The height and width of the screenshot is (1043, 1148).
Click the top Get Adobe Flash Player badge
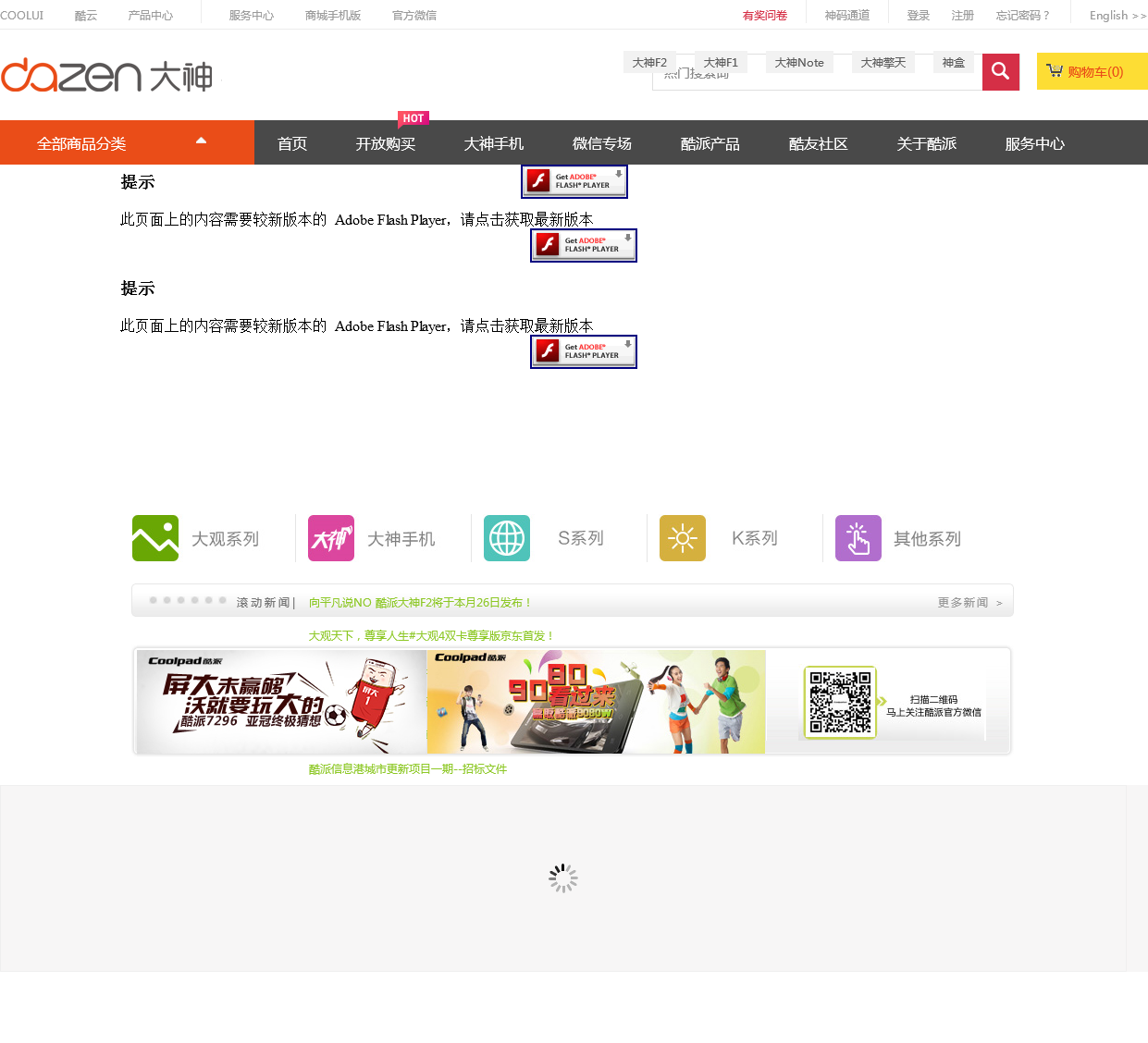574,181
